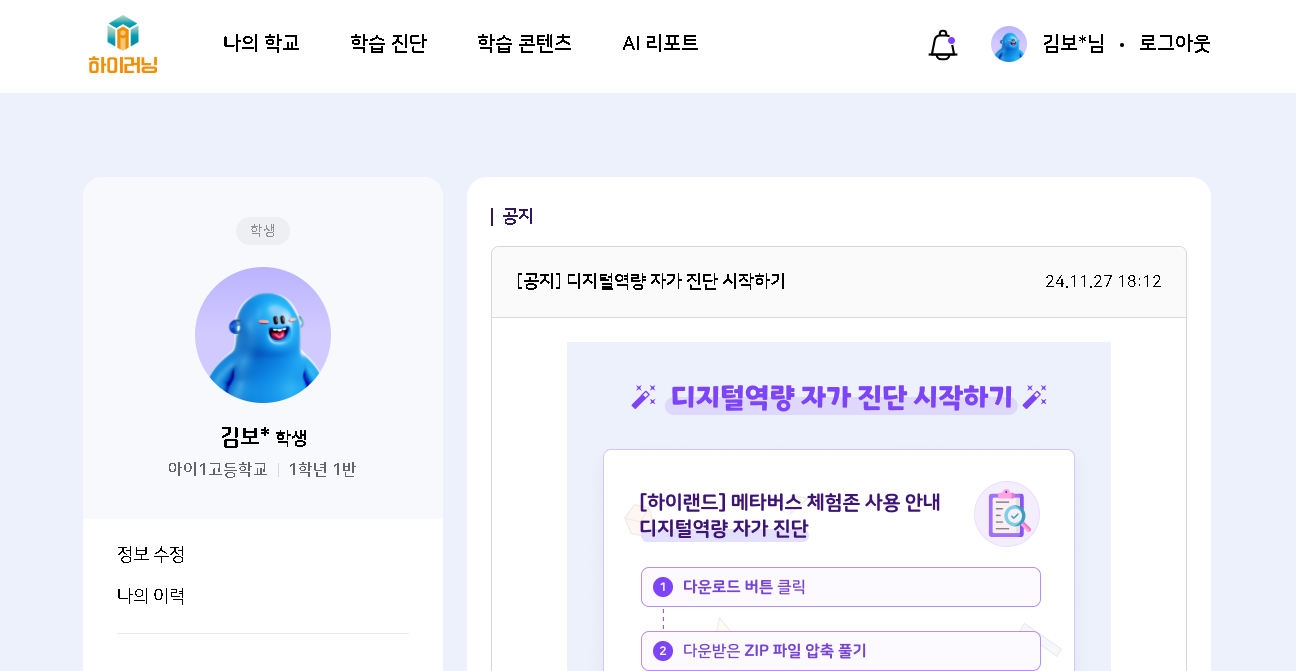
Task: Open 나의 이력 in sidebar
Action: tap(151, 596)
